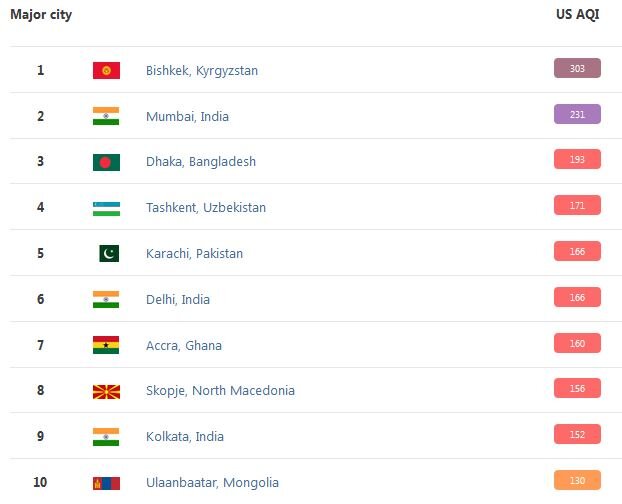Open Karachi, Pakistan city link

click(x=194, y=254)
